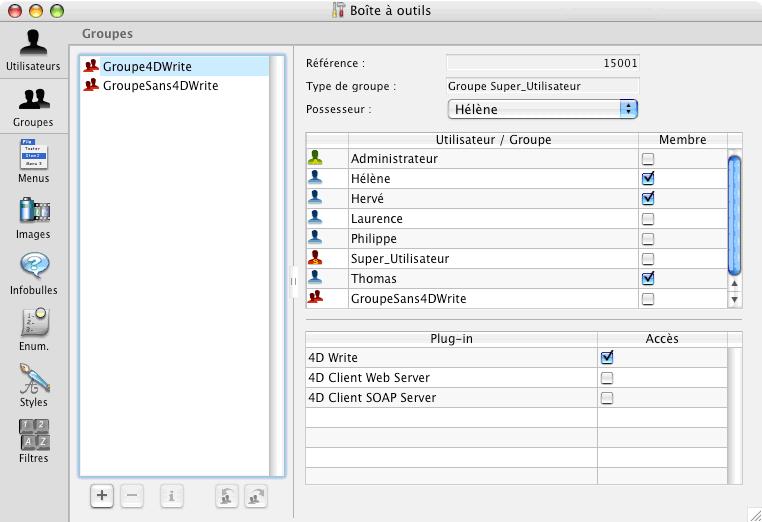Open the Utilisateurs section icon
The height and width of the screenshot is (522, 762).
pos(34,43)
